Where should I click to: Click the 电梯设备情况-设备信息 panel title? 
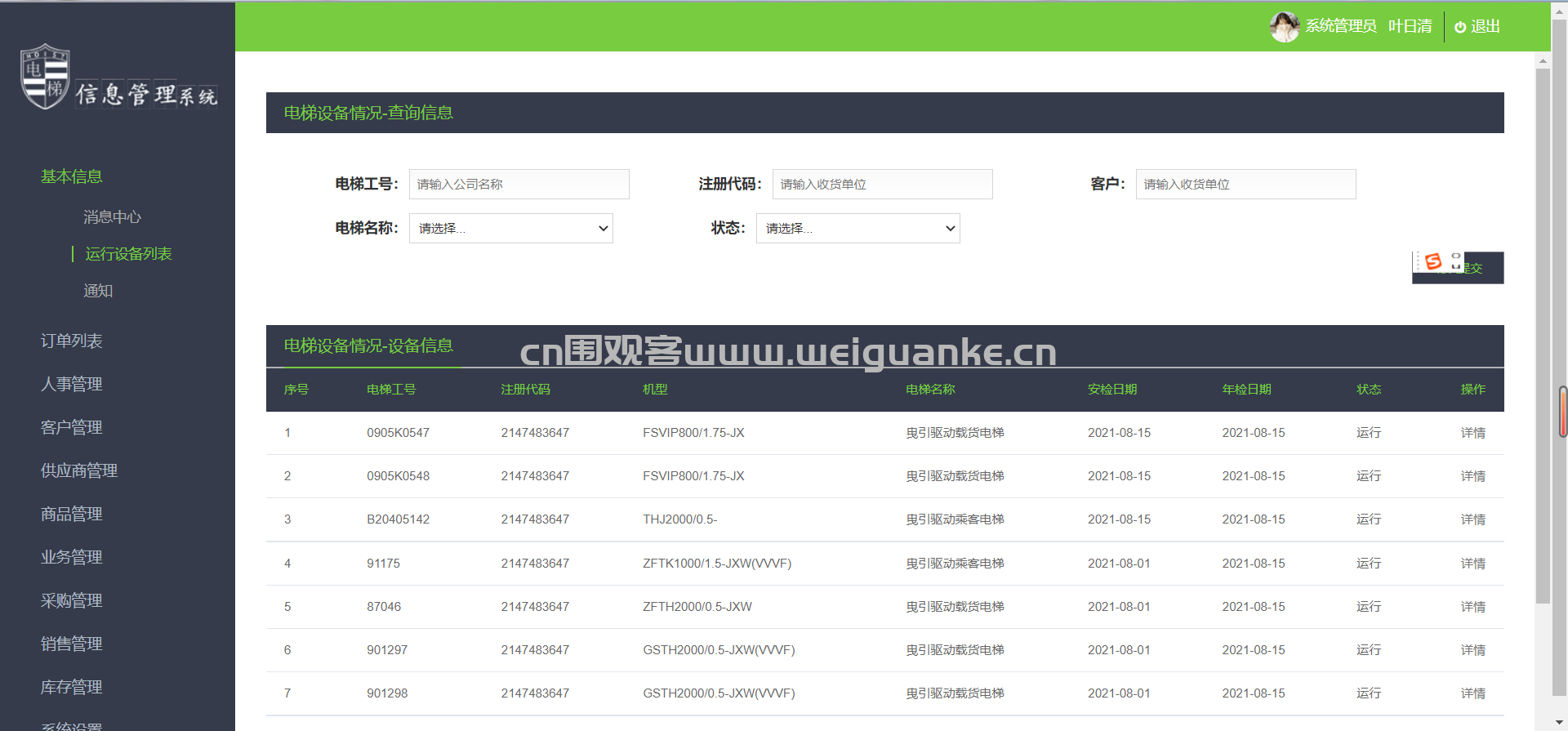tap(368, 345)
